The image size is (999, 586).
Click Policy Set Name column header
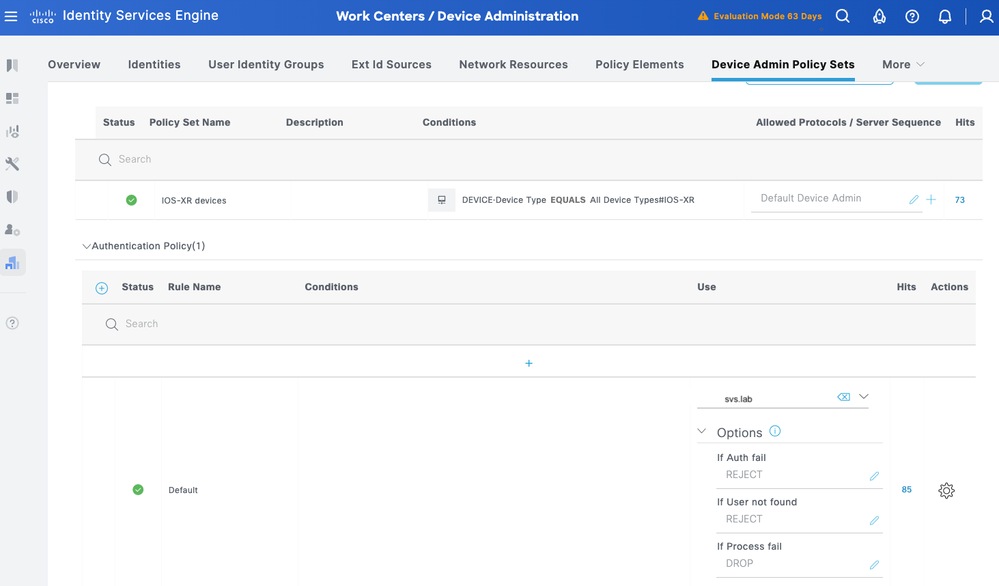pos(190,122)
